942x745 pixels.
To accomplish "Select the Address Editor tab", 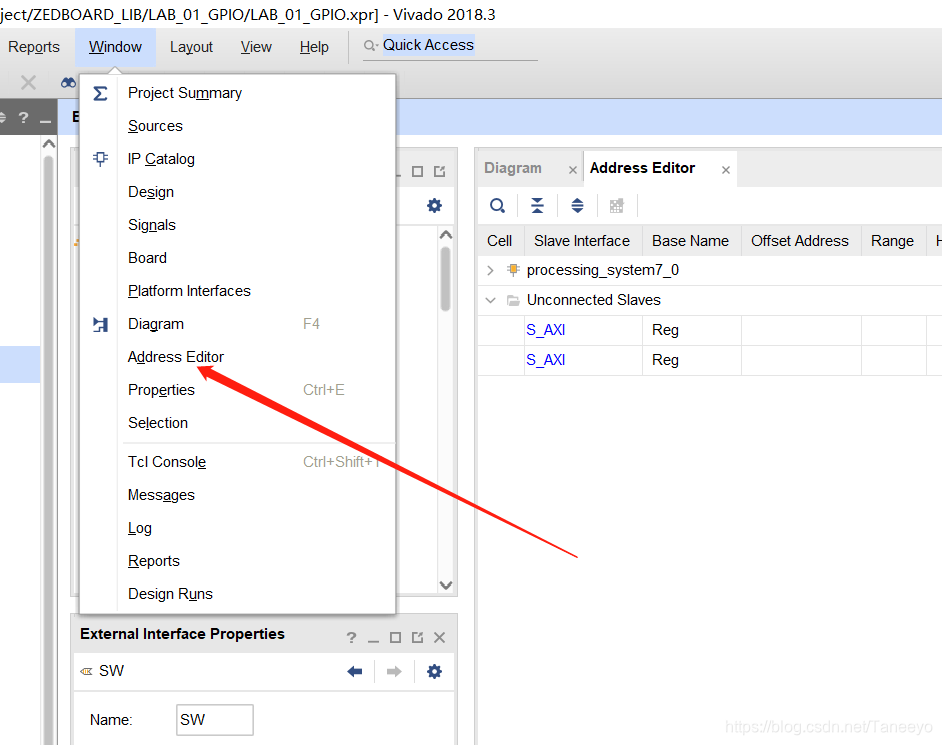I will coord(642,168).
